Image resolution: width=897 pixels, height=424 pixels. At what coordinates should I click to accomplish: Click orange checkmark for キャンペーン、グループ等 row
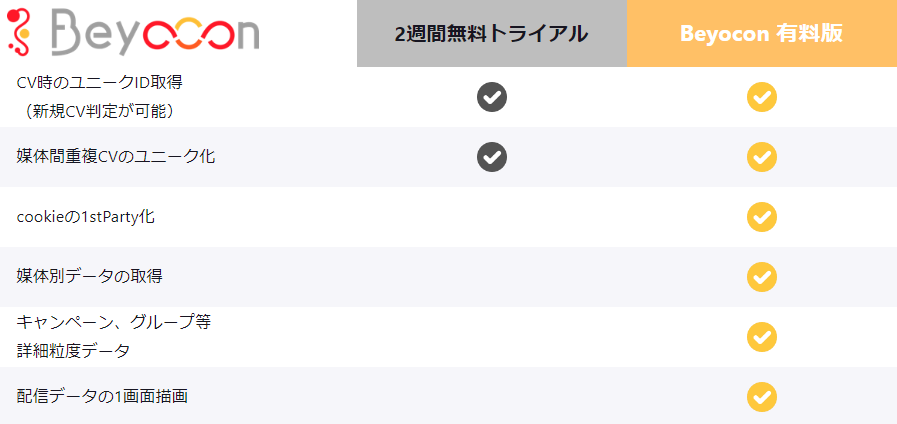pos(762,336)
